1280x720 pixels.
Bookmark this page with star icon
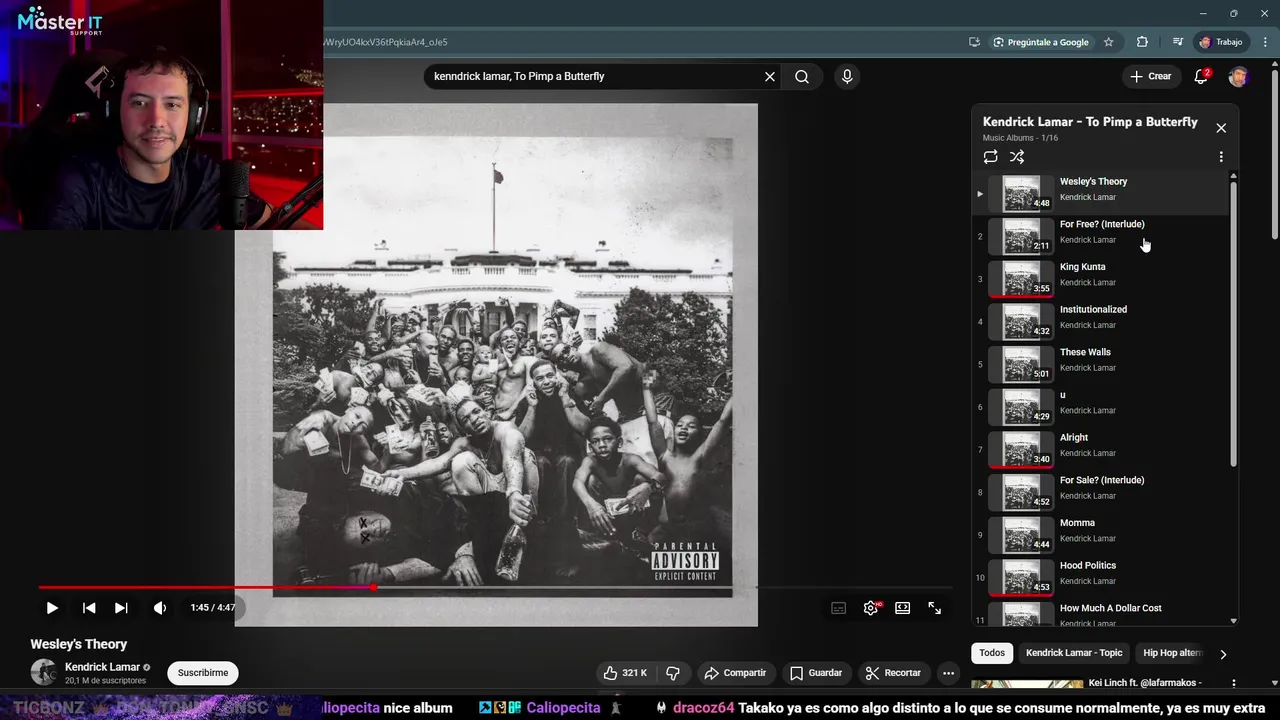coord(1108,42)
